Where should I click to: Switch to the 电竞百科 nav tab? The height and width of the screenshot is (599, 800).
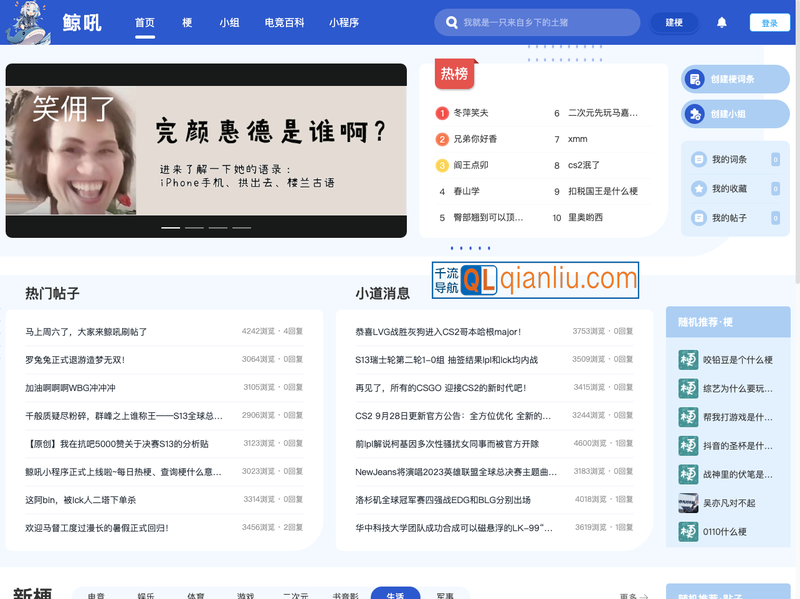[284, 23]
